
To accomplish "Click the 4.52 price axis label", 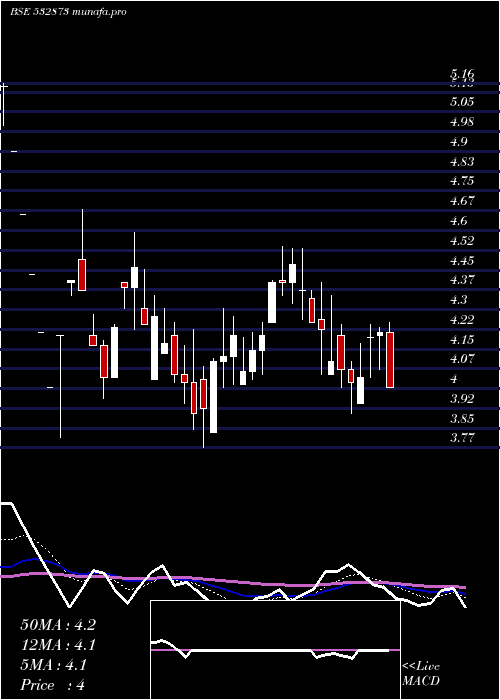I will (462, 241).
